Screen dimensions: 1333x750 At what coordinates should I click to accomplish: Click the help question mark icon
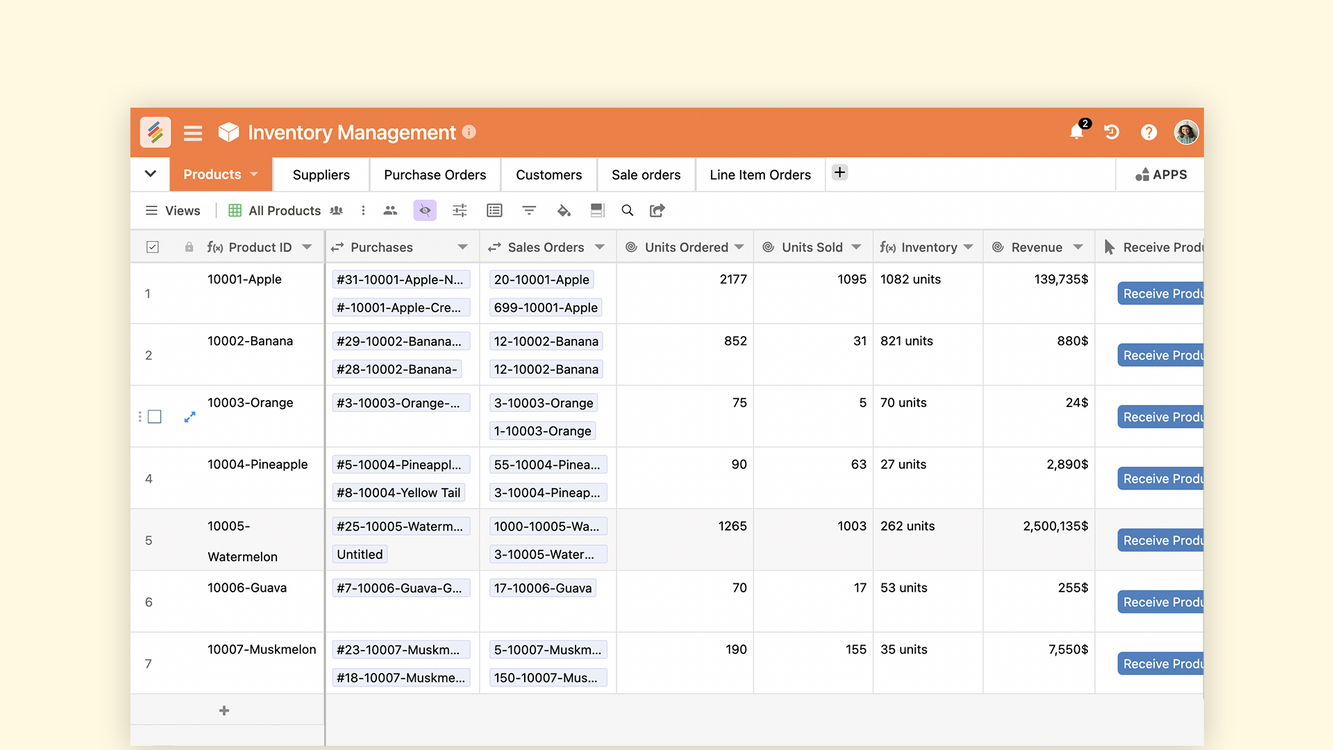[x=1148, y=132]
